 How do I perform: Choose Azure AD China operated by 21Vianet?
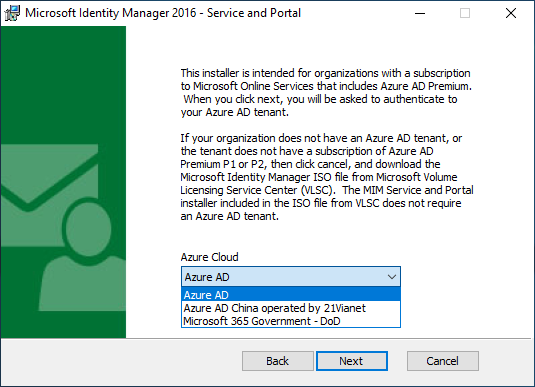pyautogui.click(x=291, y=308)
